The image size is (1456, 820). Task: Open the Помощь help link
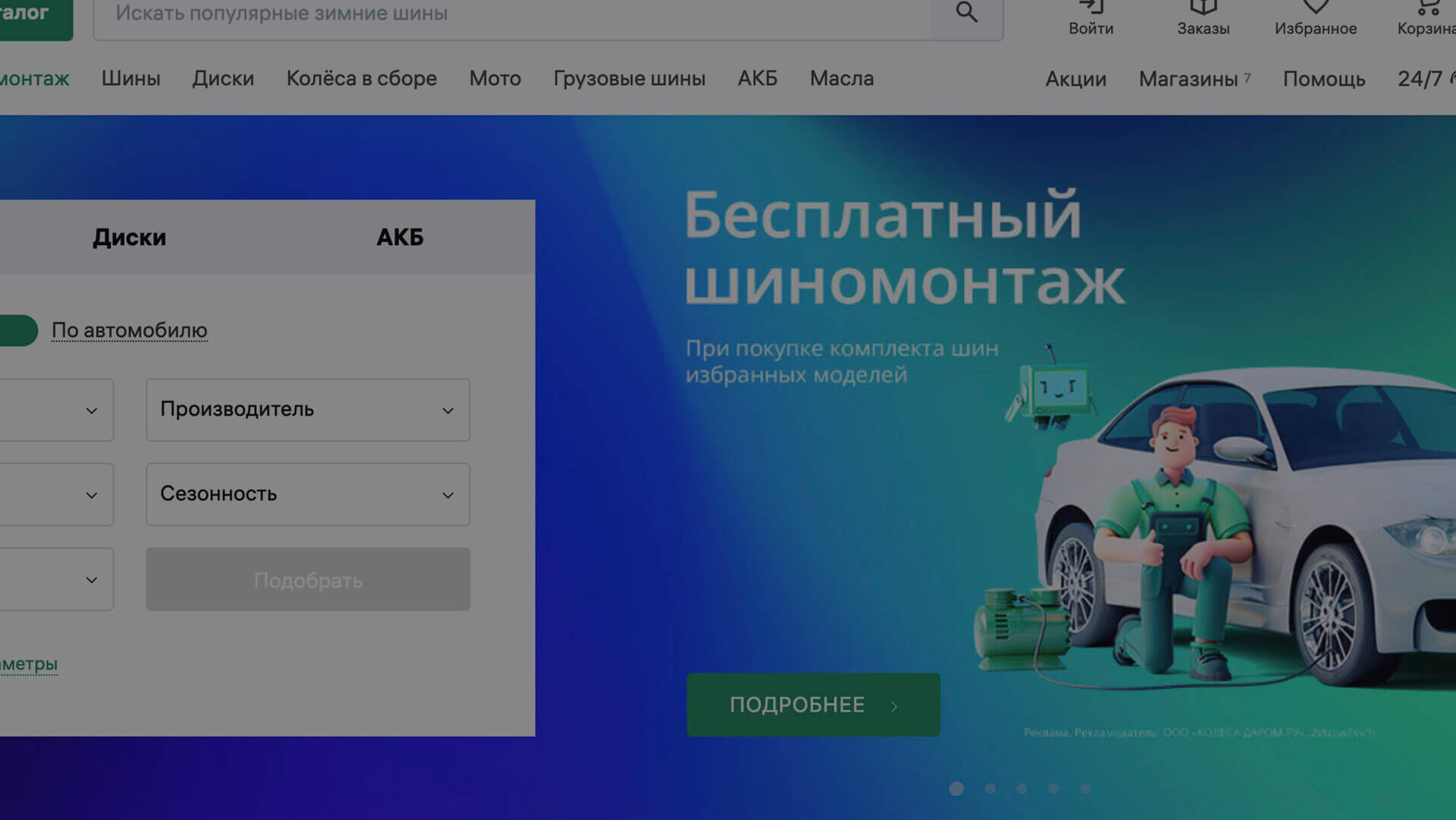click(1323, 79)
